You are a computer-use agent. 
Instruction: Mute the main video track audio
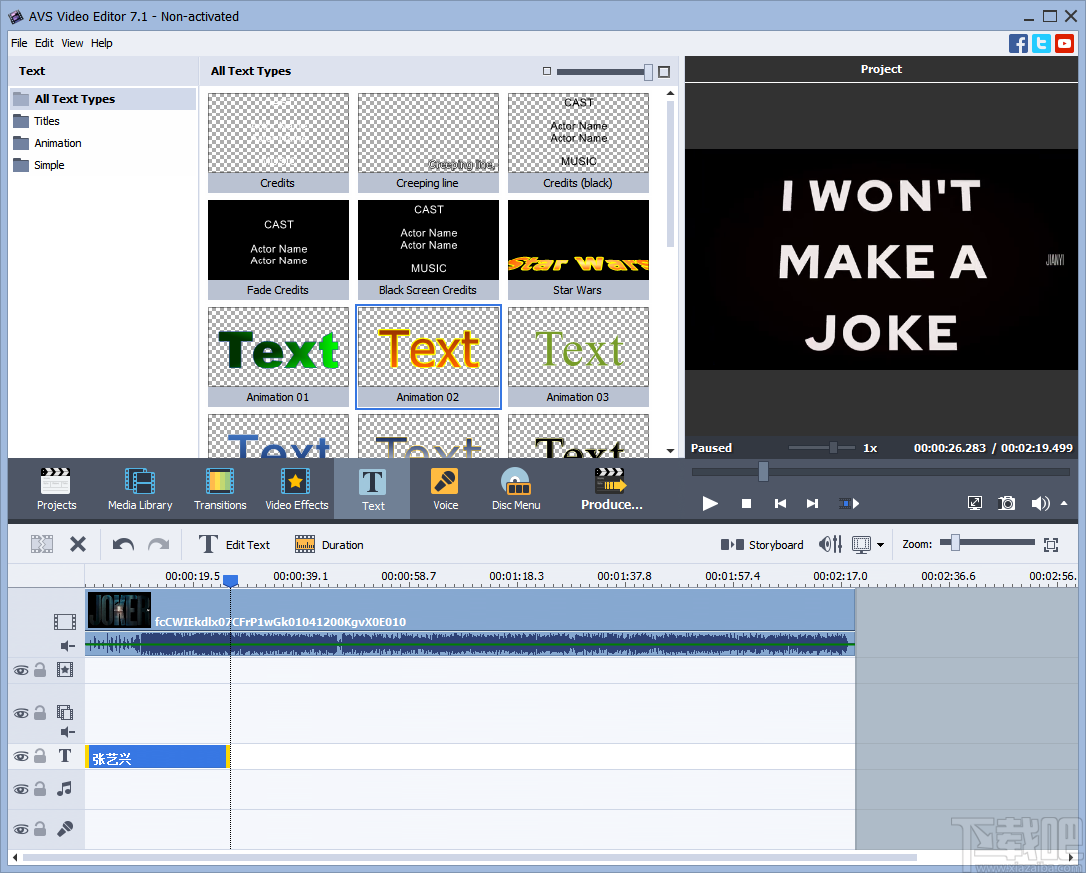tap(67, 646)
